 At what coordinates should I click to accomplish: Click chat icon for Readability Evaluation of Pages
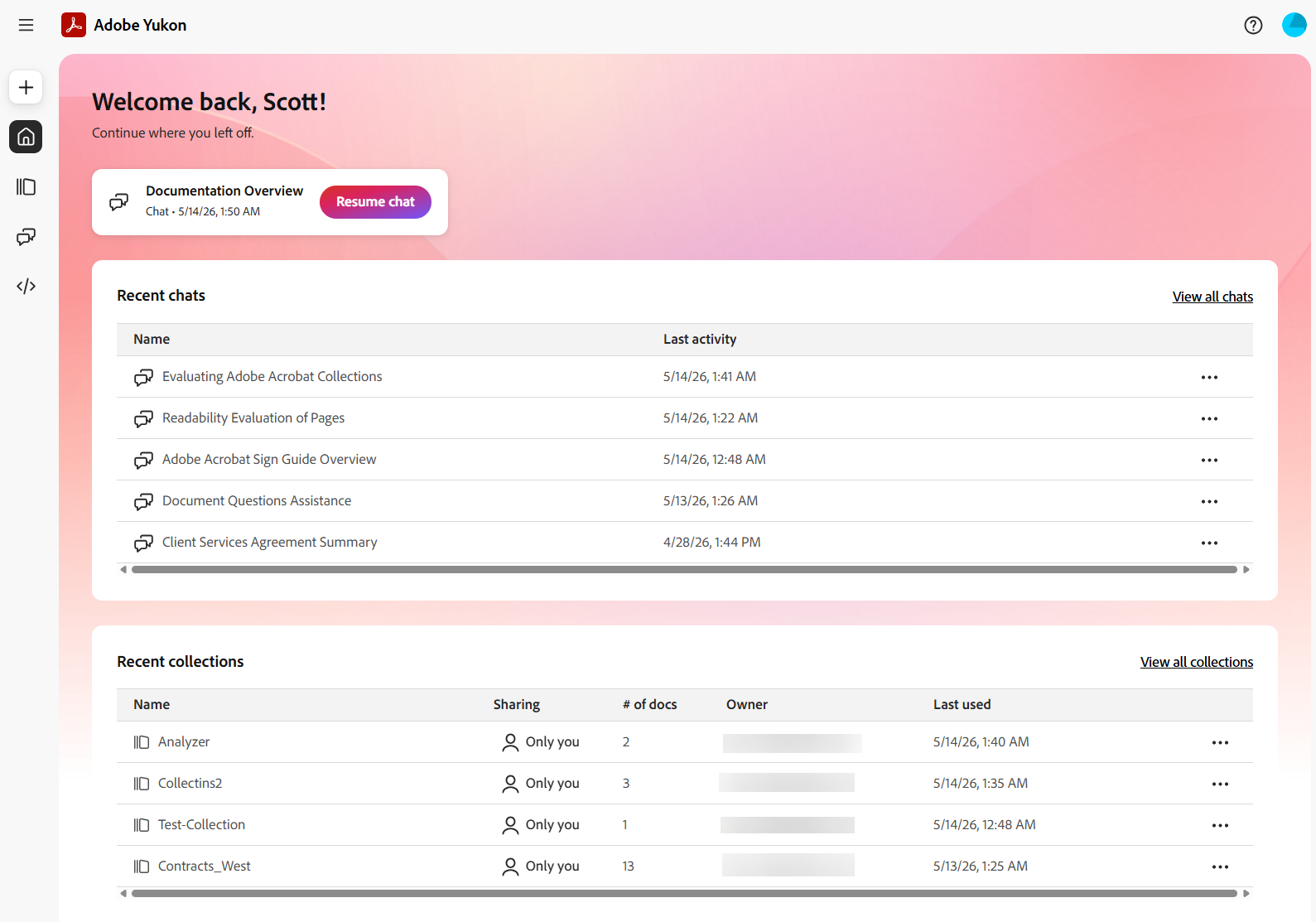143,418
